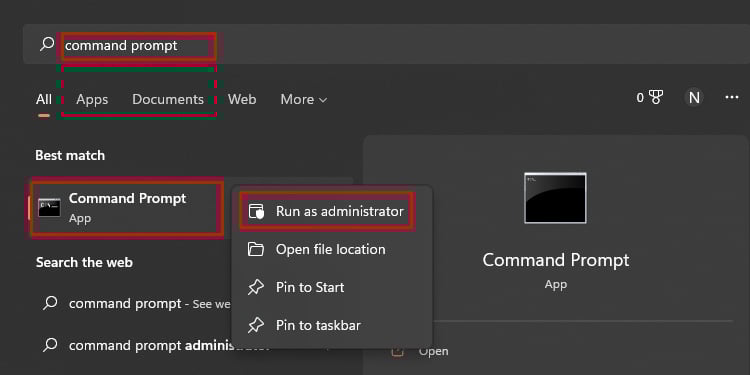Image resolution: width=750 pixels, height=375 pixels.
Task: Open the three-dot options menu
Action: coord(731,98)
